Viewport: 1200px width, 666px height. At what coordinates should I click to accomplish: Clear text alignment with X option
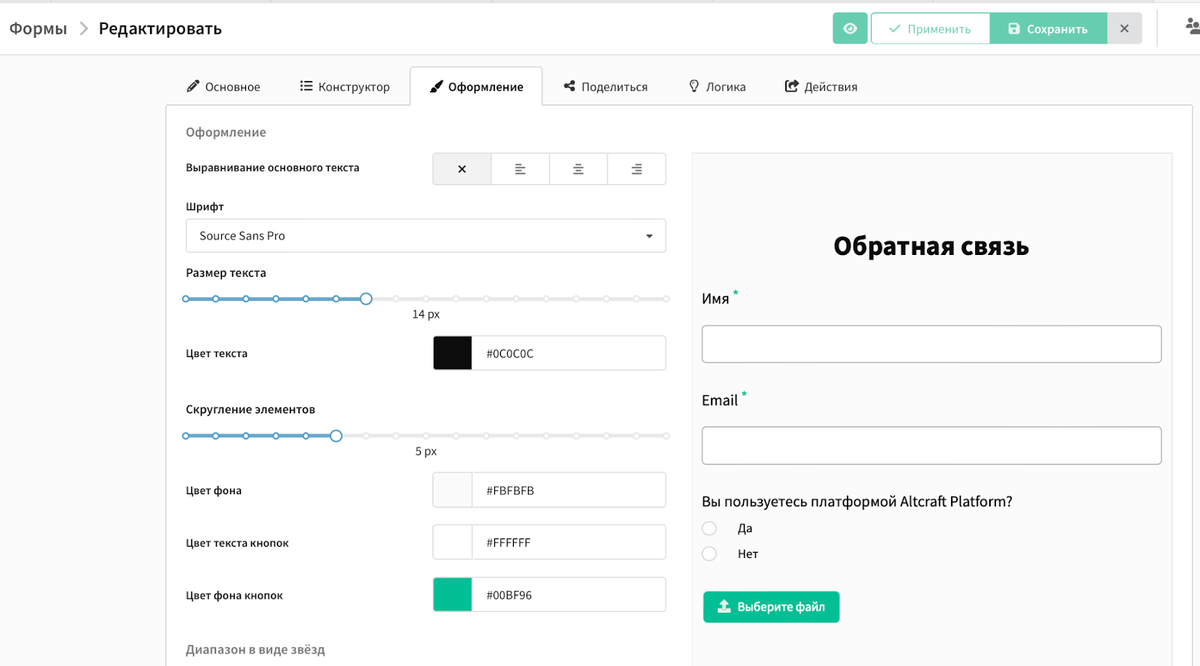(x=462, y=169)
